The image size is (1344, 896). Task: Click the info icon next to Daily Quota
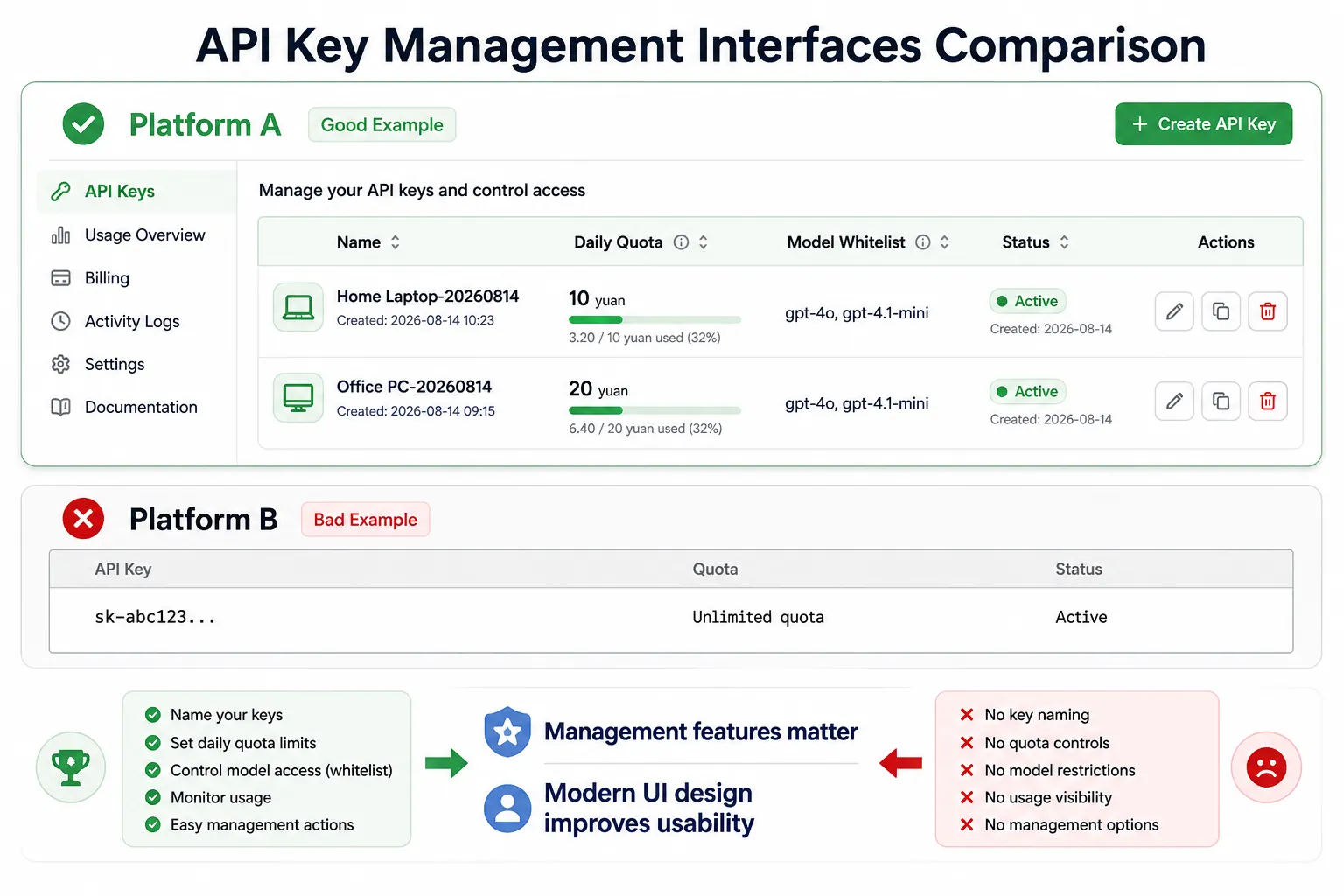681,242
